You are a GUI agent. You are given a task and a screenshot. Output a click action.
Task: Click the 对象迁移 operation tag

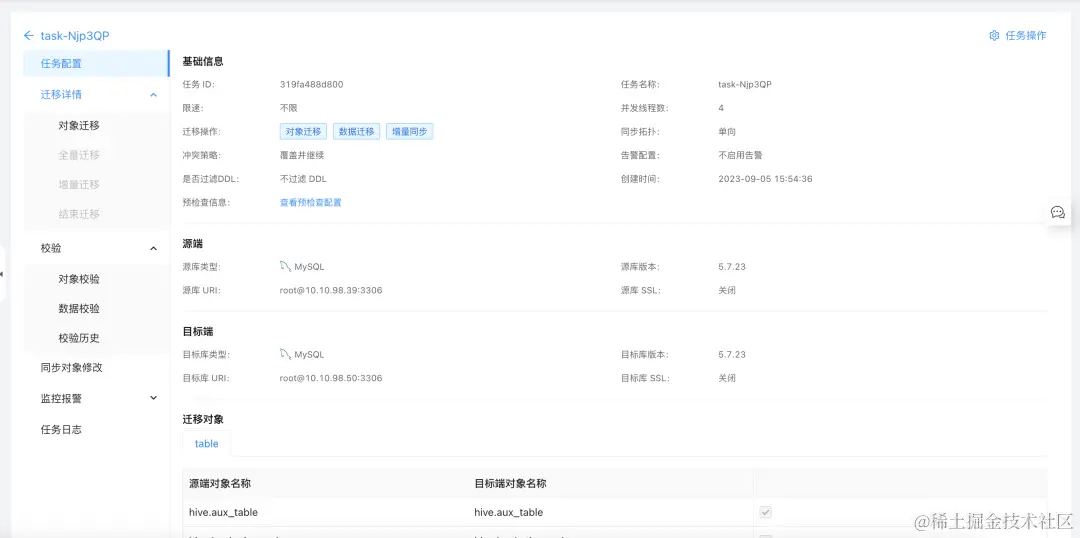coord(304,132)
